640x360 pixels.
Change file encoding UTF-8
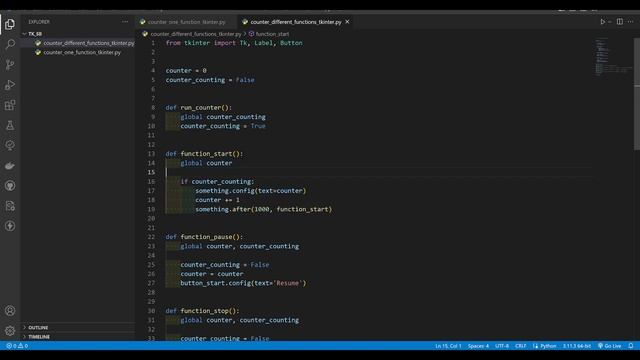502,346
